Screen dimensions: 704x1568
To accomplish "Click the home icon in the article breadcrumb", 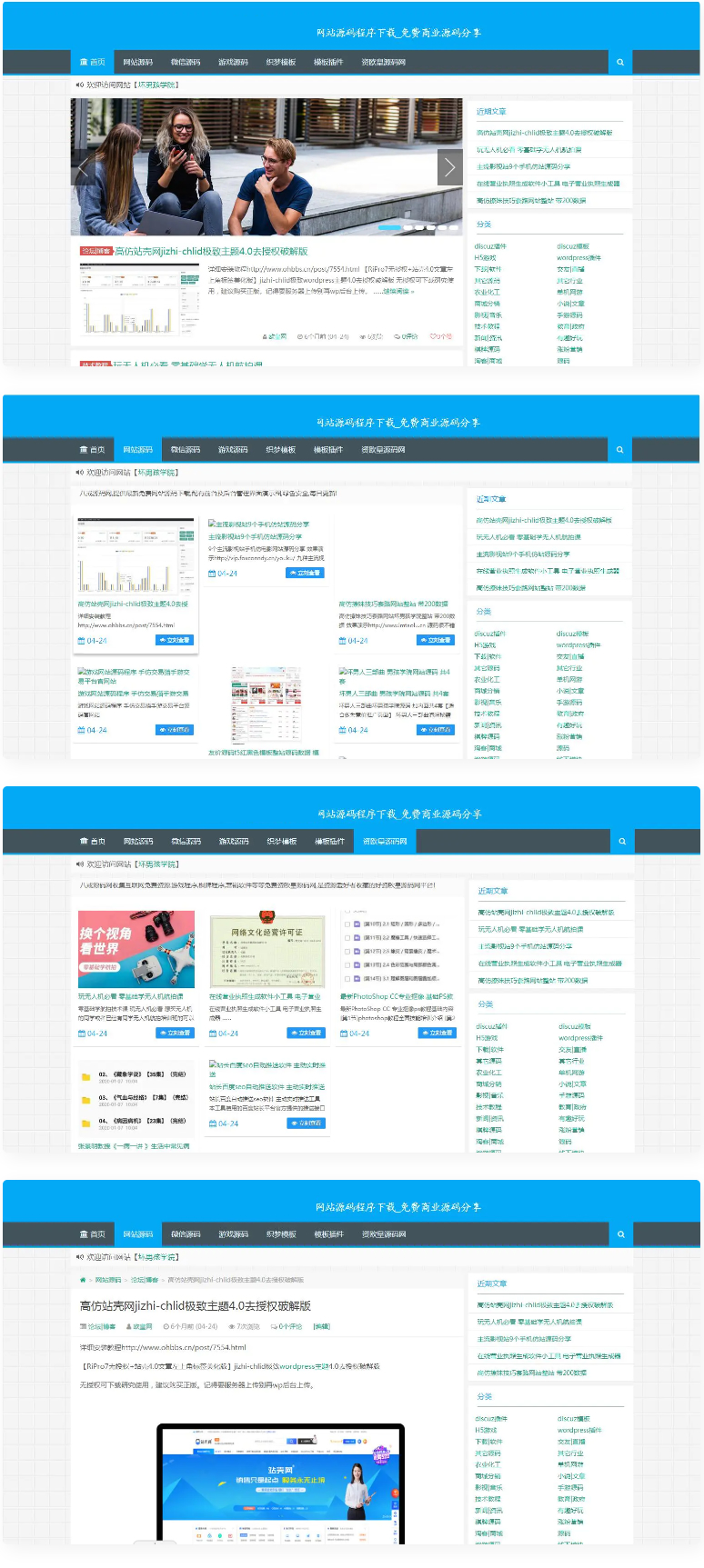I will click(x=84, y=1280).
